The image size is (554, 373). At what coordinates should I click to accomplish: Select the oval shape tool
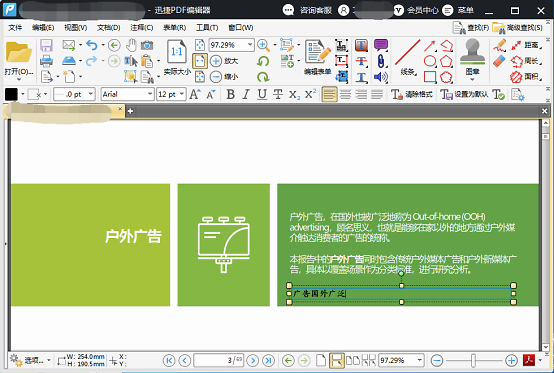[x=430, y=61]
